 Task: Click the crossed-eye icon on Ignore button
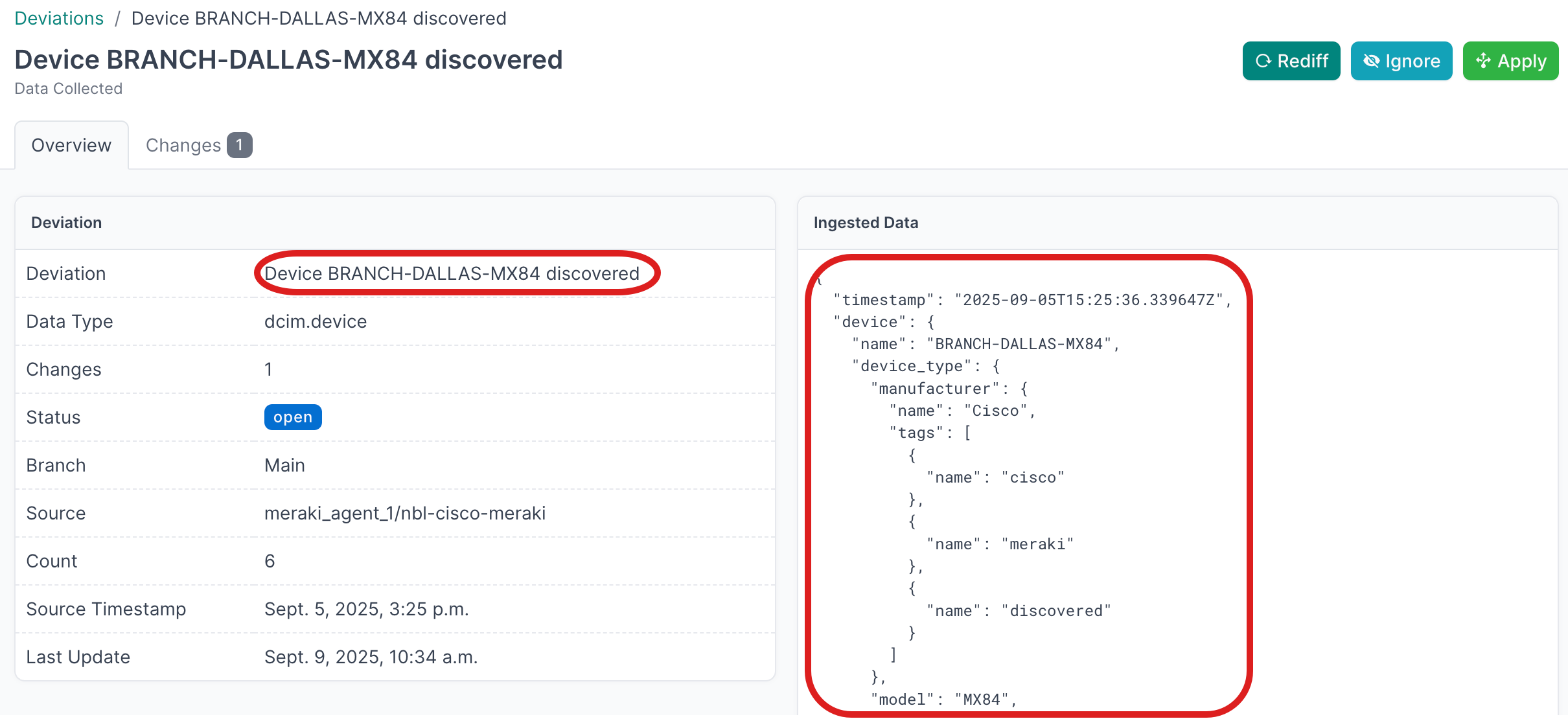coord(1371,61)
